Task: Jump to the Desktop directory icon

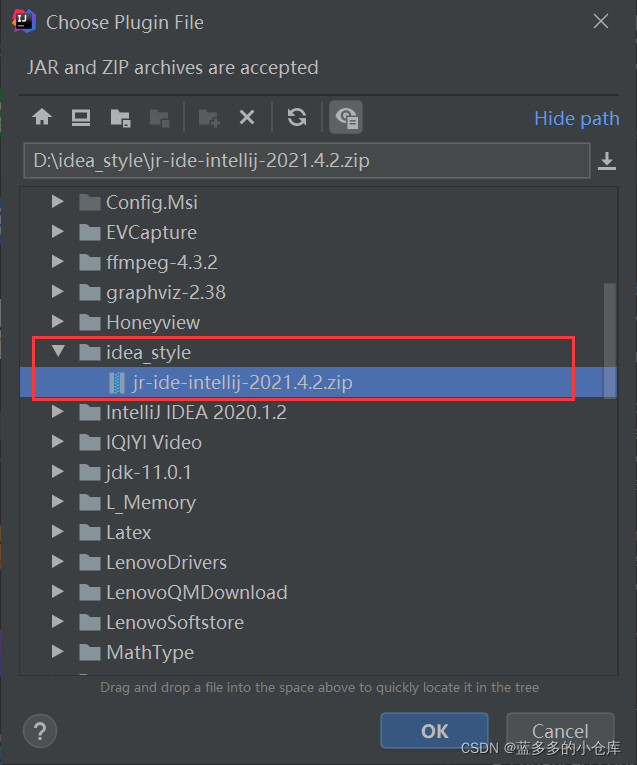Action: tap(81, 118)
